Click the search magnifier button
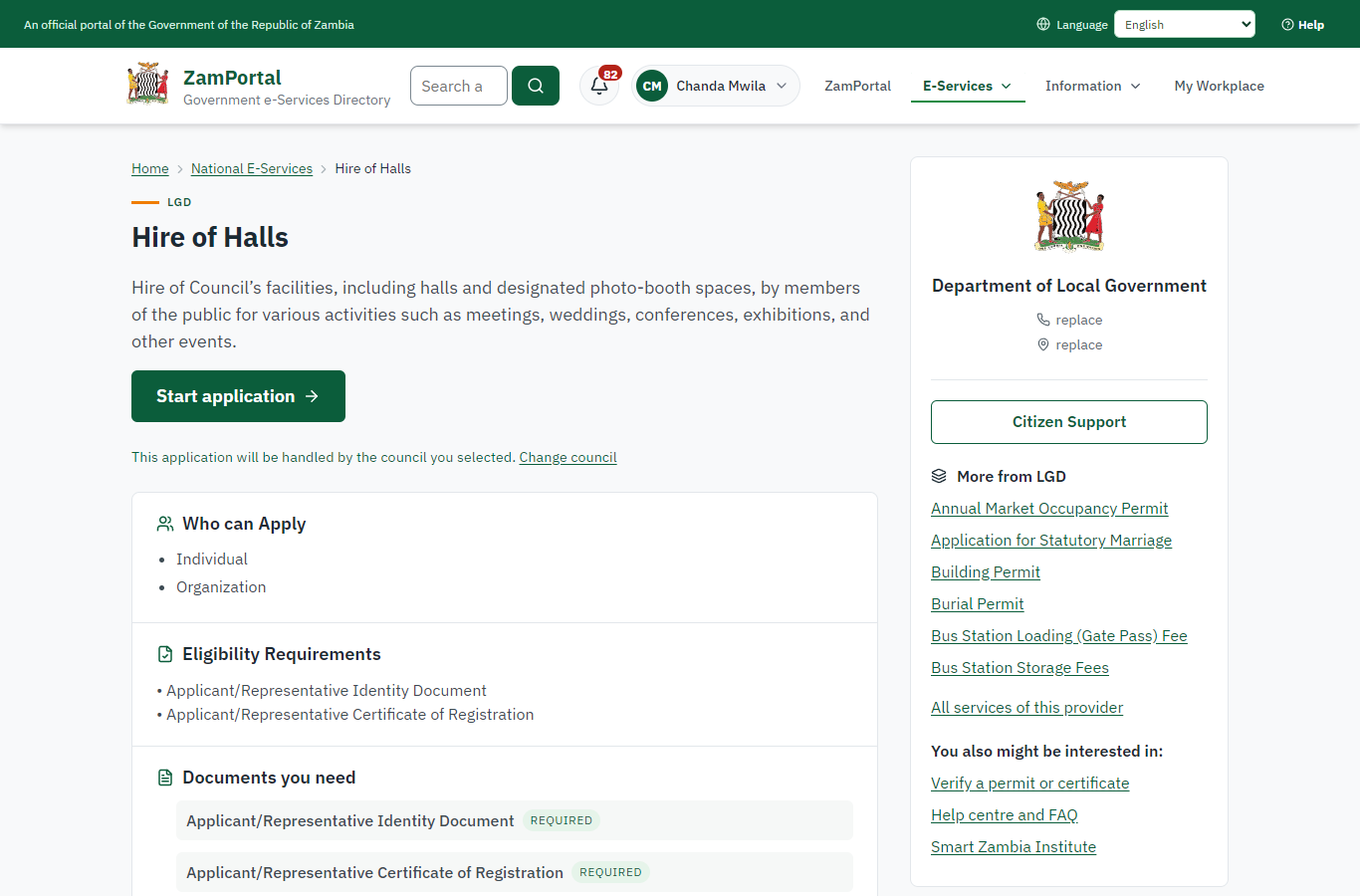 click(536, 86)
